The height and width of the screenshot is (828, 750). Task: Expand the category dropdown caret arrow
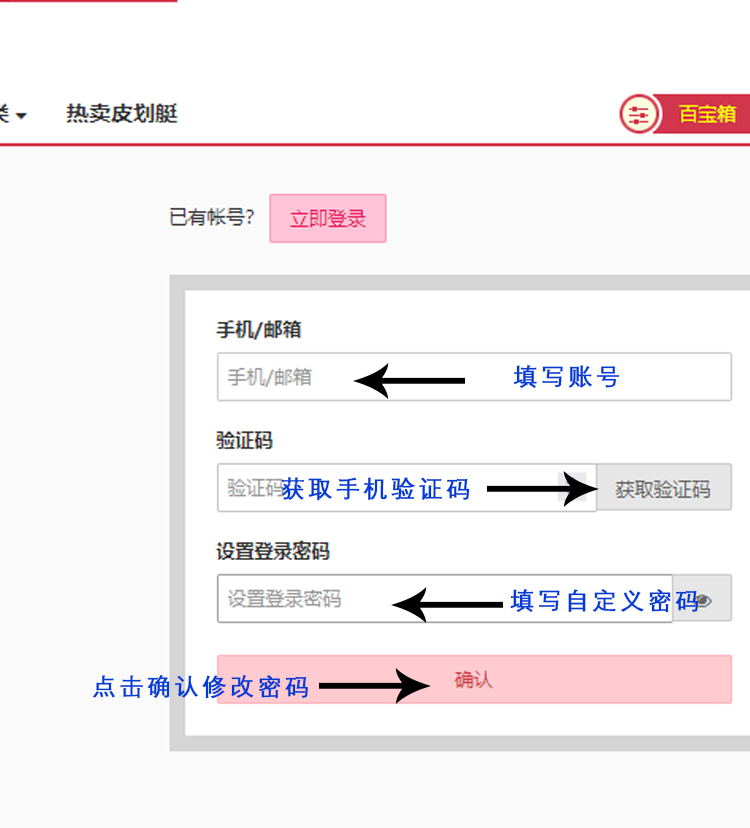coord(21,115)
